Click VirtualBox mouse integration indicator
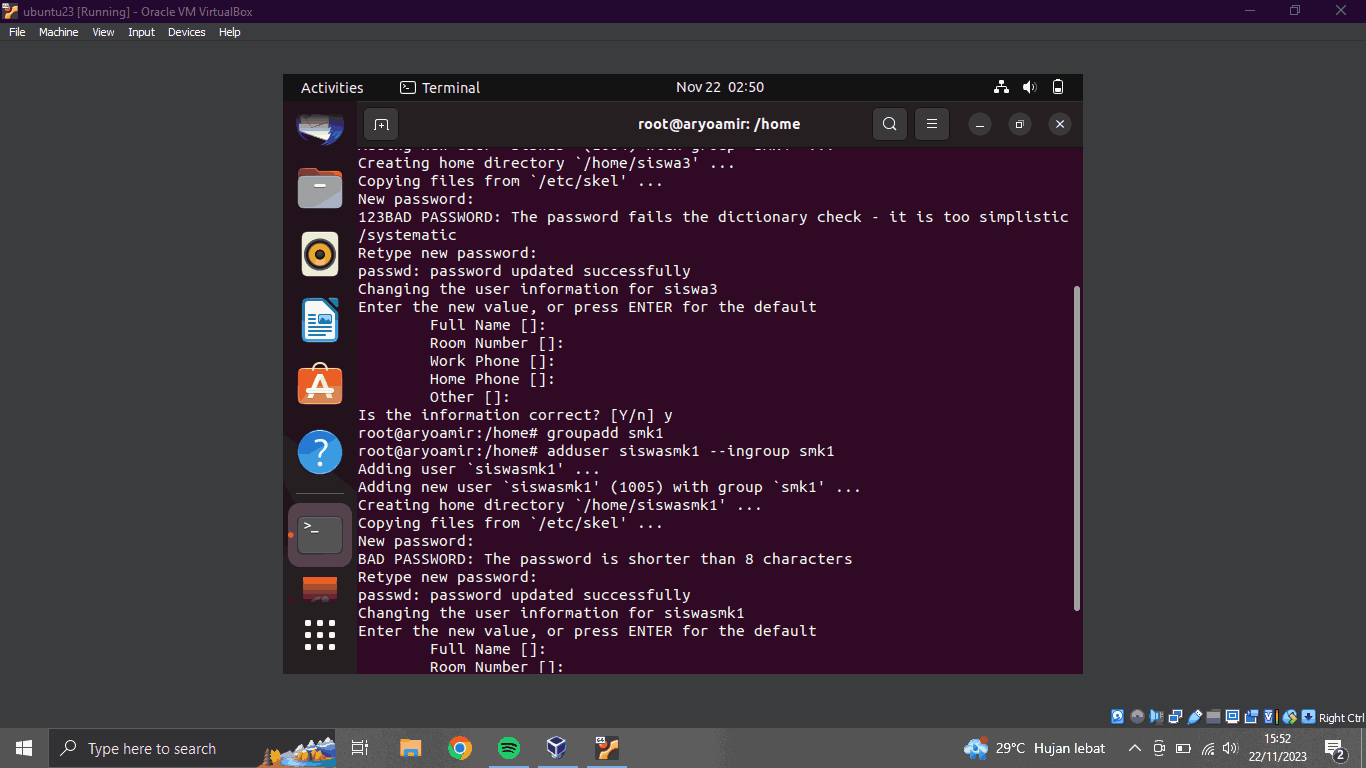1366x768 pixels. point(1290,717)
